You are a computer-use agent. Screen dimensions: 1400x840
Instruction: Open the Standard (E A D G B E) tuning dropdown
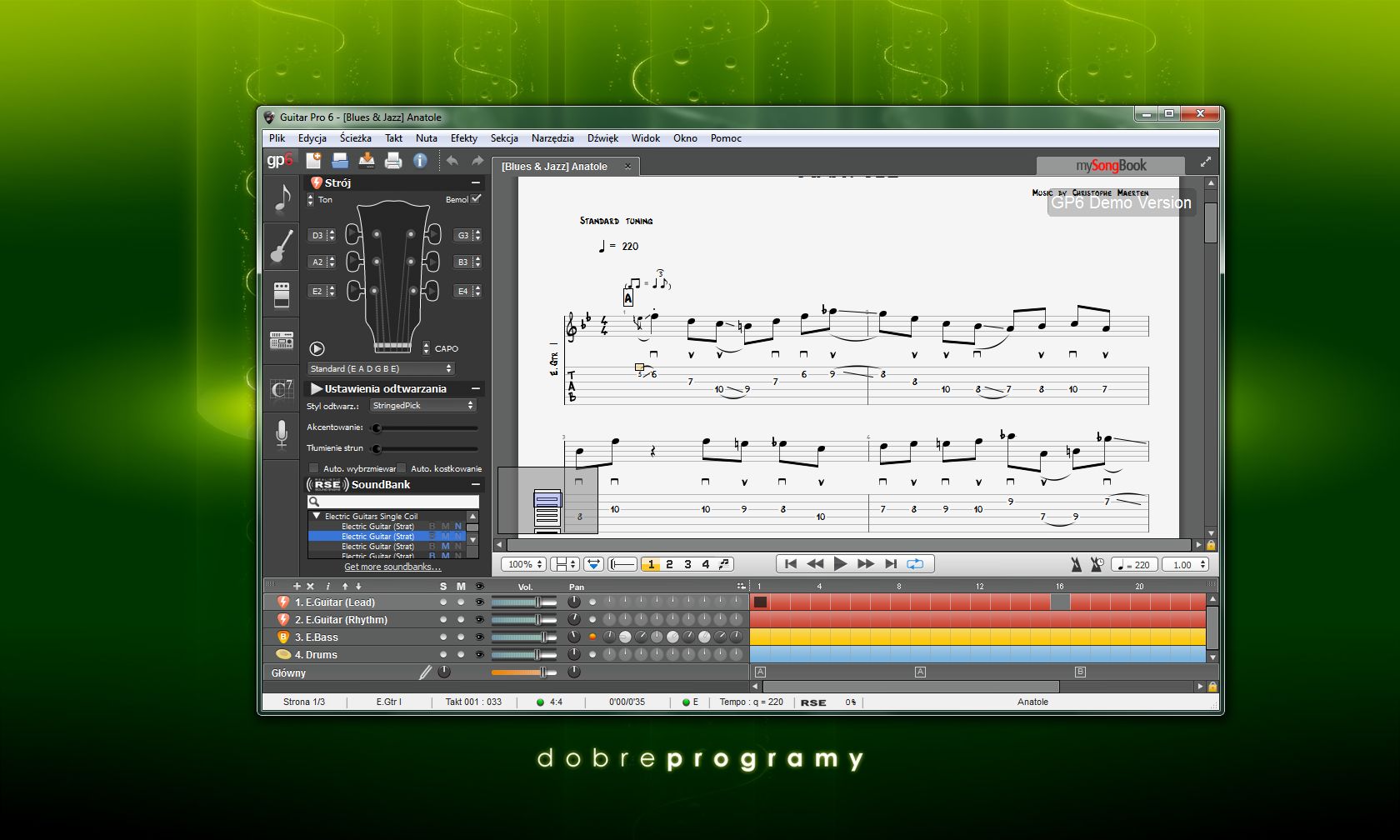click(x=381, y=368)
